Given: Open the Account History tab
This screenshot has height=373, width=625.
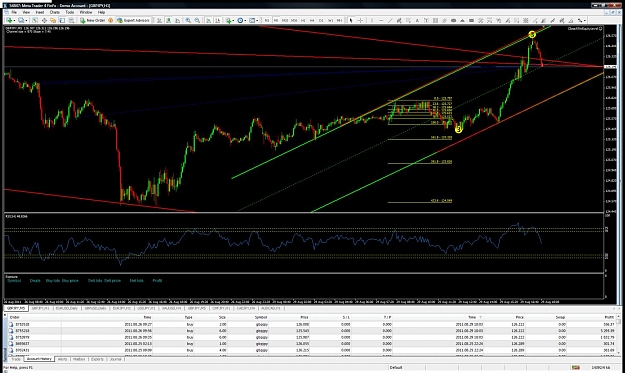Looking at the screenshot, I should coord(39,359).
